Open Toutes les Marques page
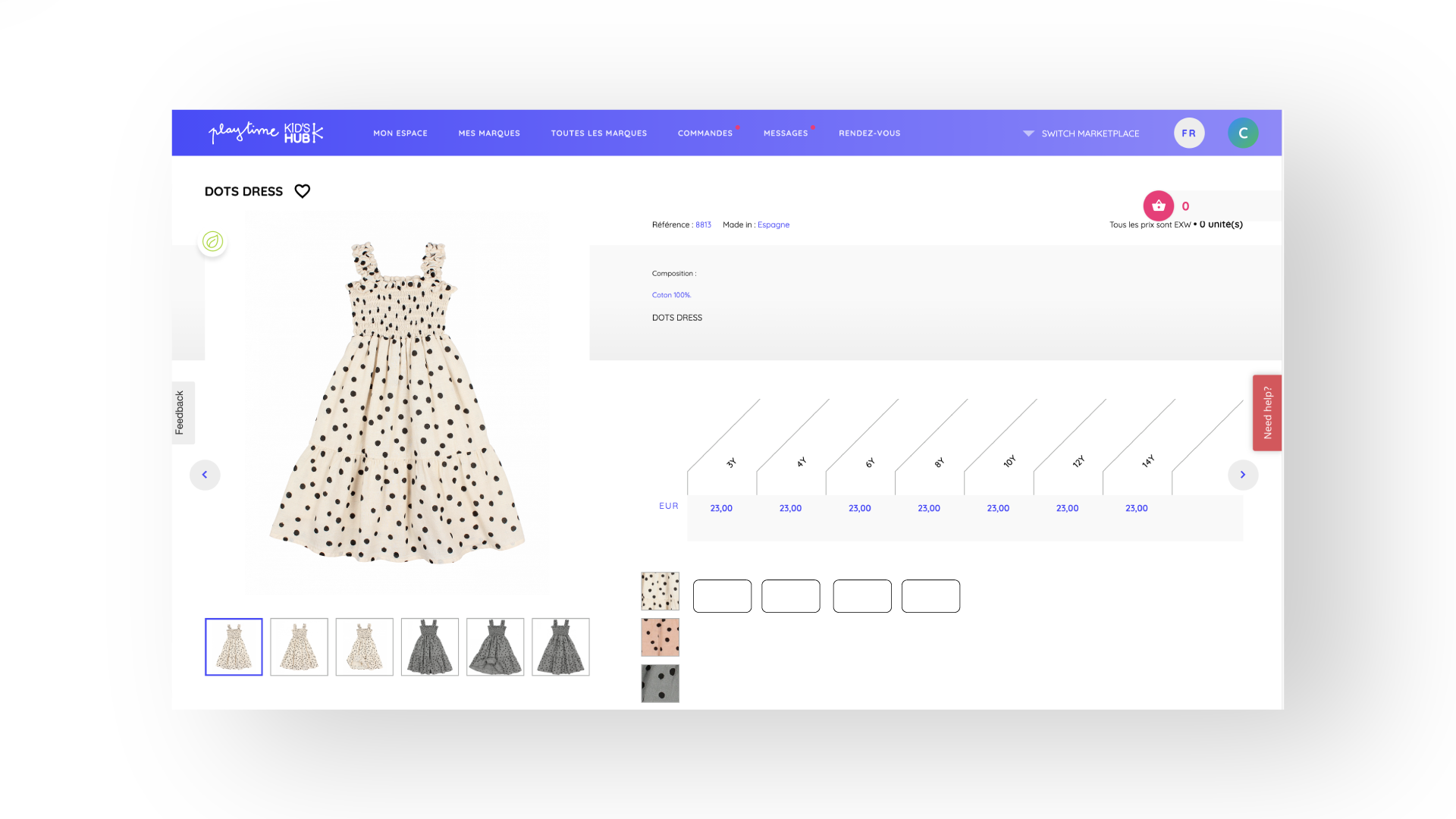This screenshot has width=1456, height=819. click(599, 133)
